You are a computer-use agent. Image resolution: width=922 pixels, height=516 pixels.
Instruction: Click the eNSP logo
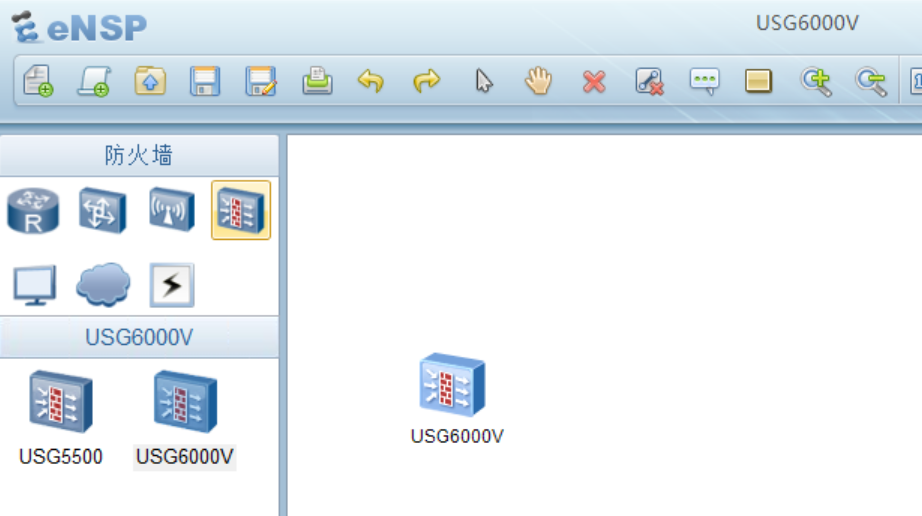click(x=79, y=27)
